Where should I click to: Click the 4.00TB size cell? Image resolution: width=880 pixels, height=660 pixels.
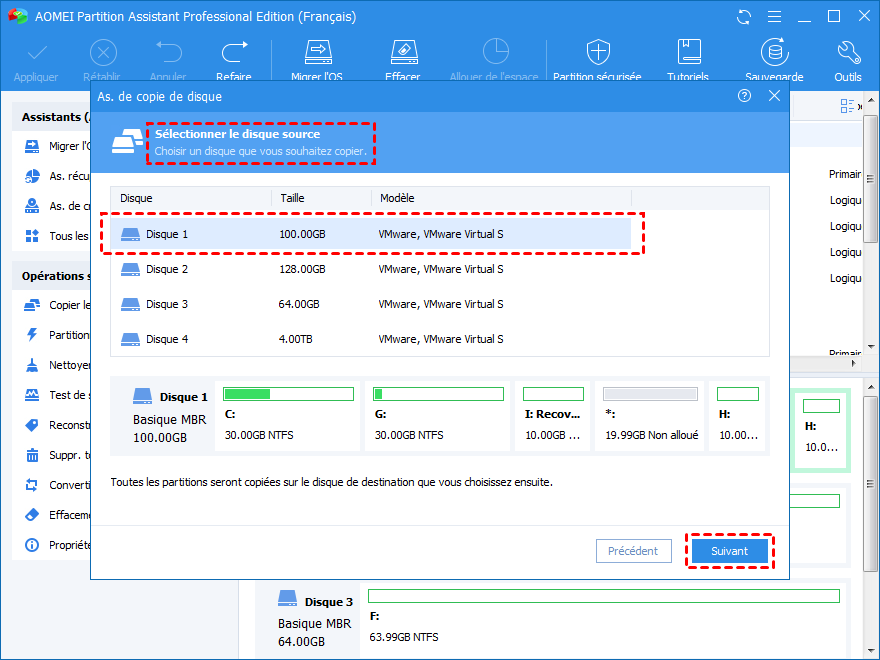pos(296,339)
